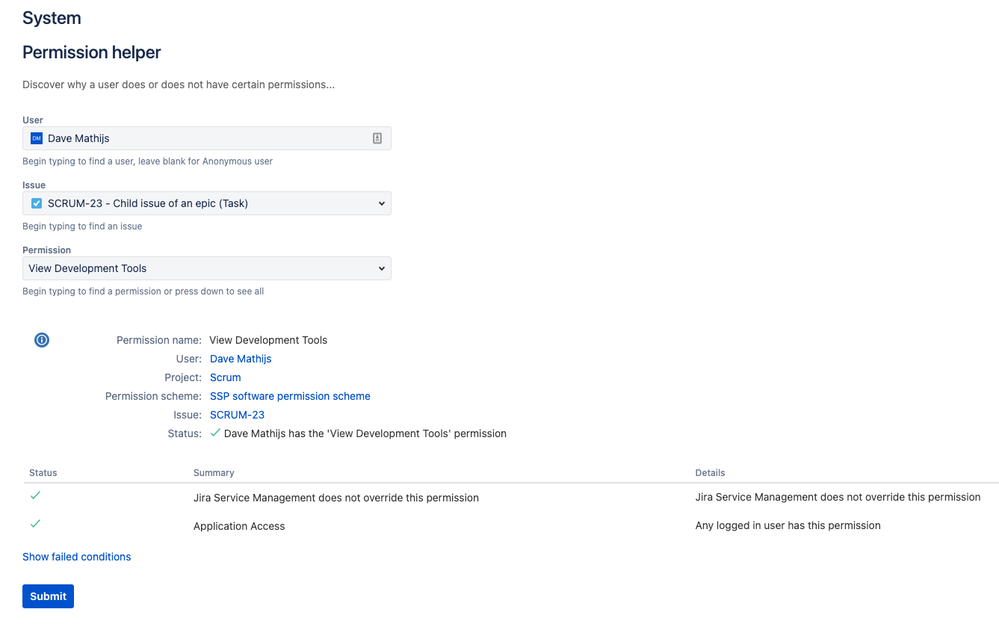
Task: Click the DM avatar in the User field
Action: [x=36, y=138]
